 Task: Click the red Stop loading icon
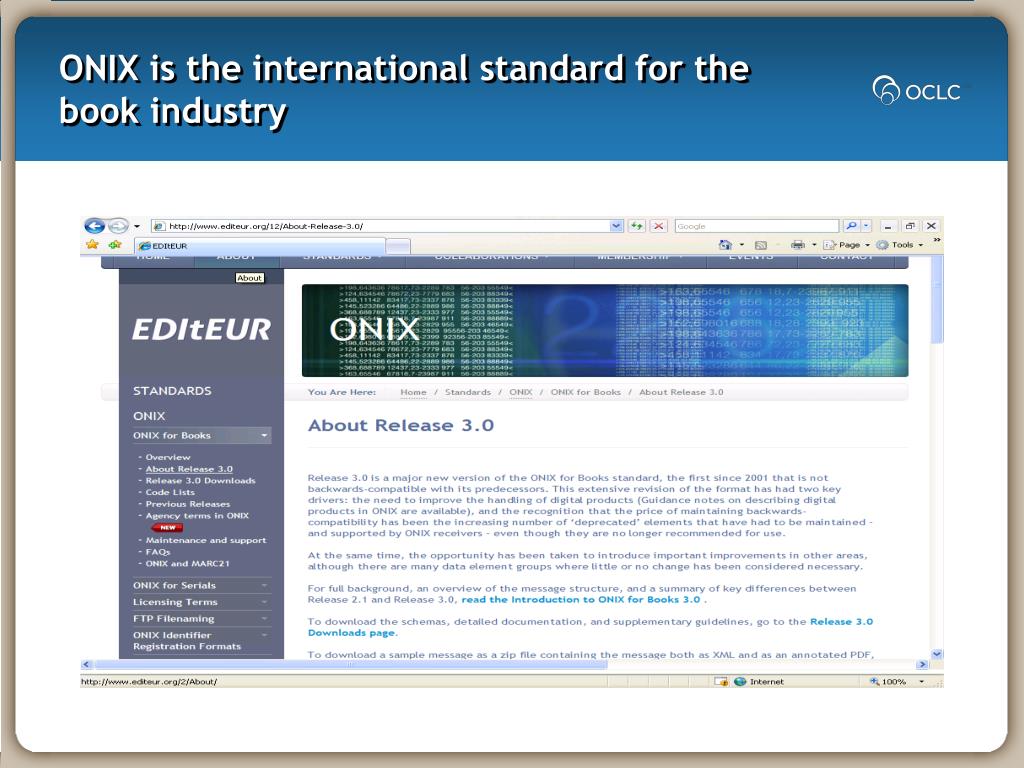[x=658, y=226]
